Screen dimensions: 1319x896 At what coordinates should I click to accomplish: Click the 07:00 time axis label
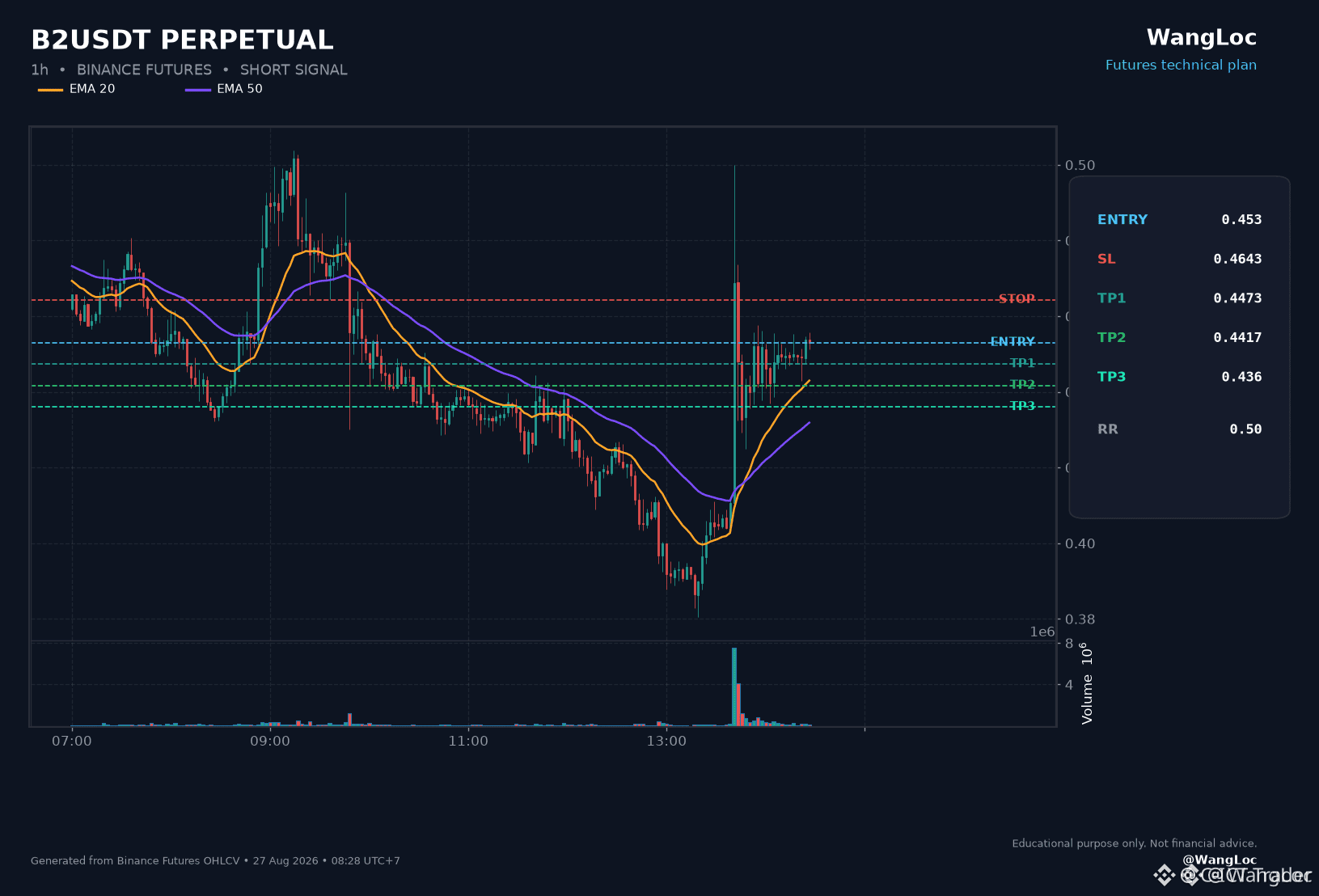click(x=72, y=741)
